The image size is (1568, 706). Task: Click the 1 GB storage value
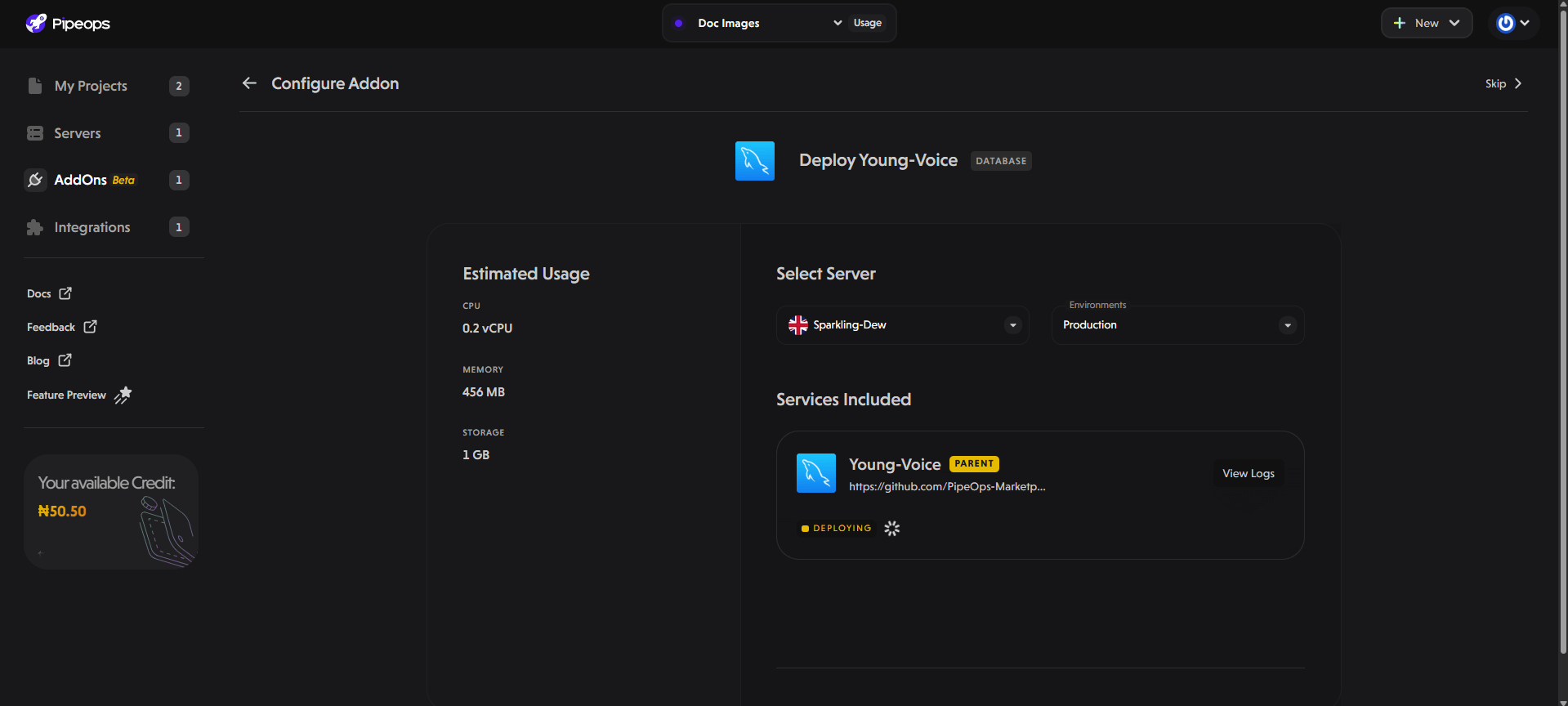click(x=476, y=455)
